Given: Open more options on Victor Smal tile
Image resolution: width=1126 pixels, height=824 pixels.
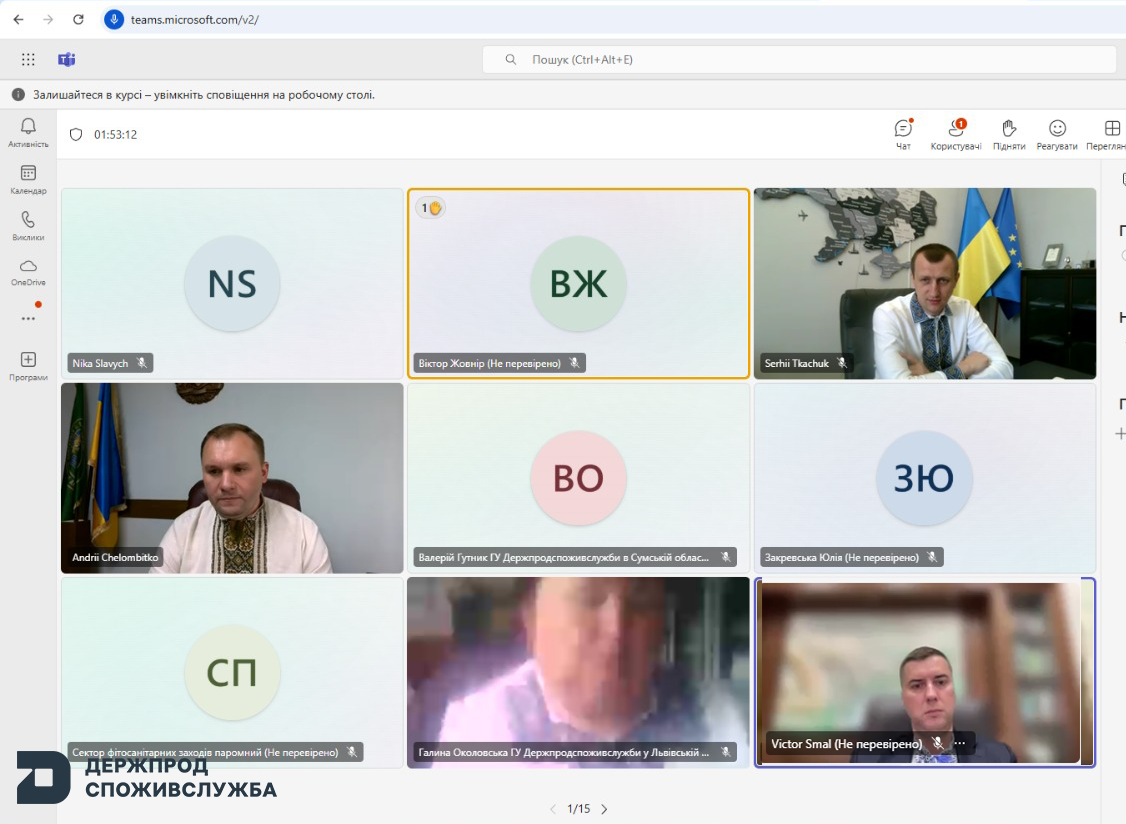Looking at the screenshot, I should point(960,744).
